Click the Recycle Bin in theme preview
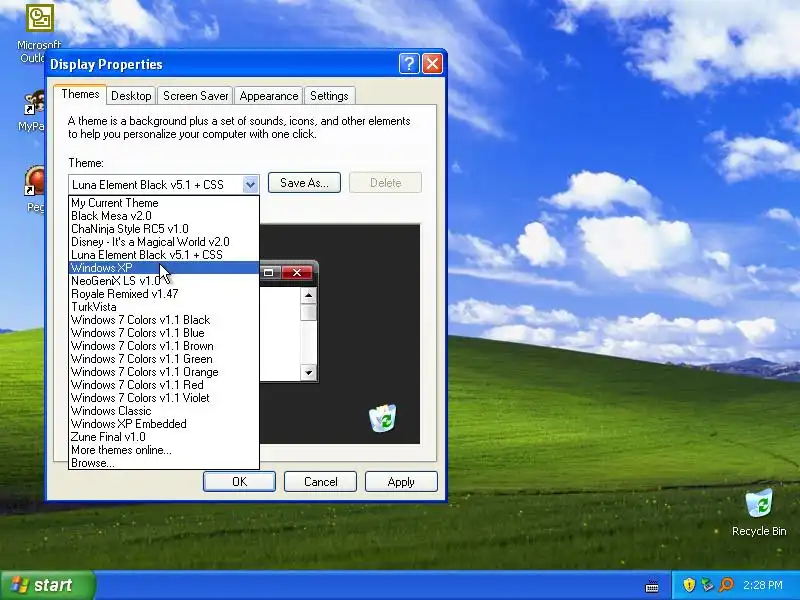 tap(383, 418)
